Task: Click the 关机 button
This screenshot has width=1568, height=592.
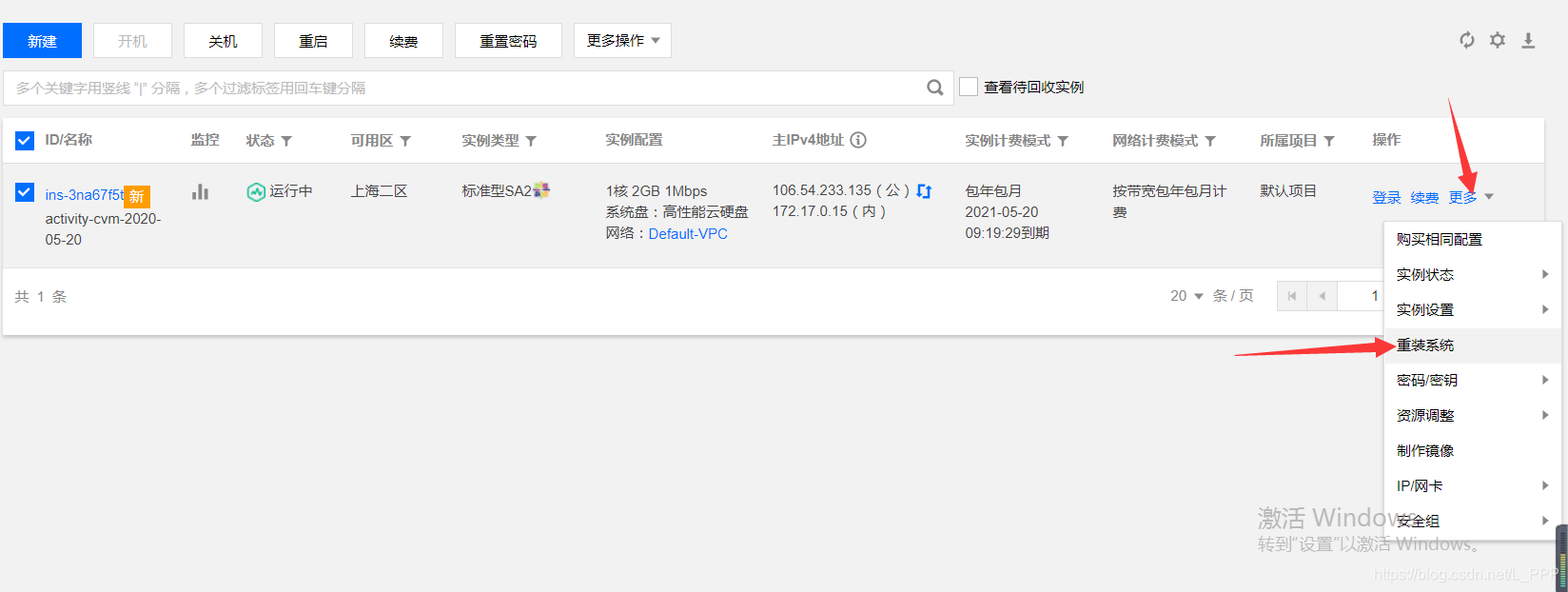Action: 223,41
